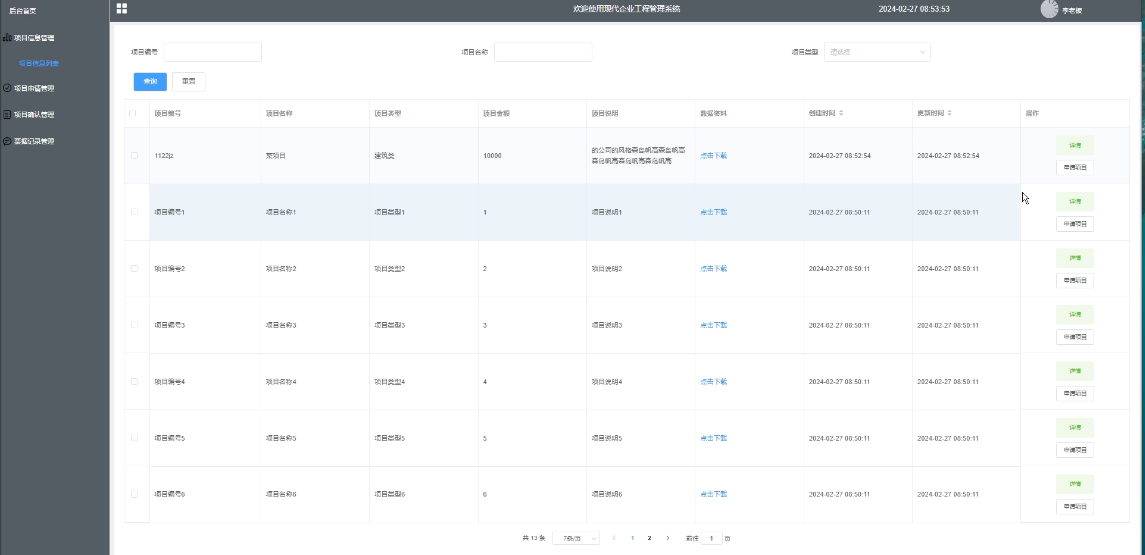
Task: Open the items-per-page dropdown in pagination
Action: point(576,538)
